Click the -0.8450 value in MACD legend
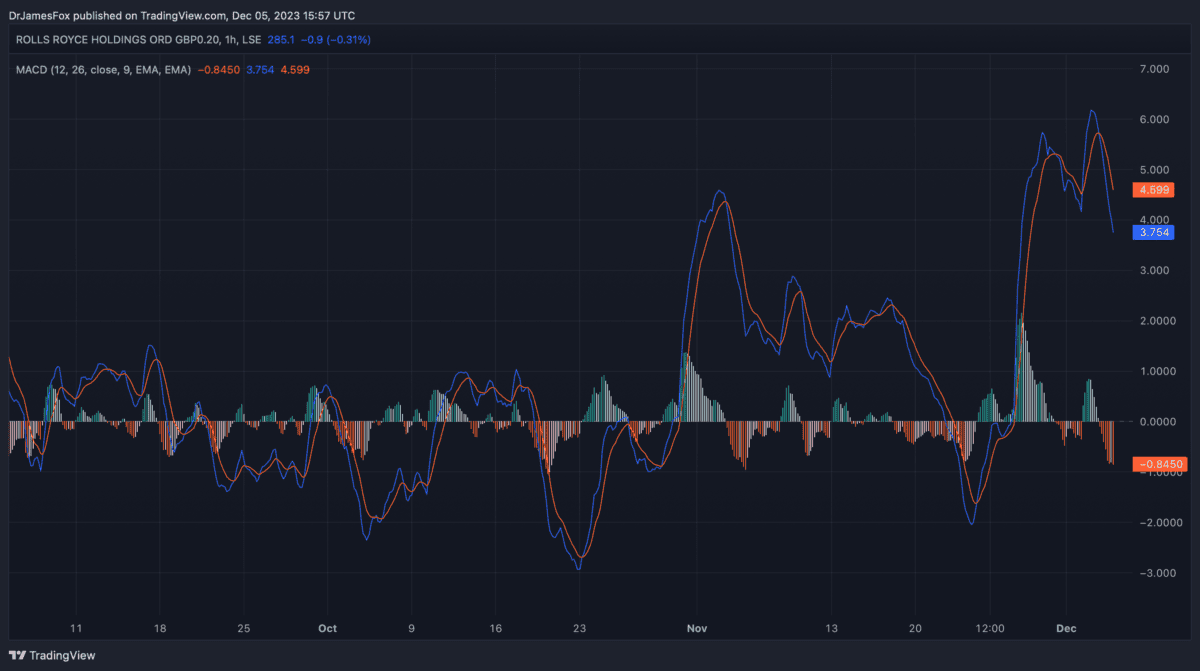 pyautogui.click(x=219, y=69)
